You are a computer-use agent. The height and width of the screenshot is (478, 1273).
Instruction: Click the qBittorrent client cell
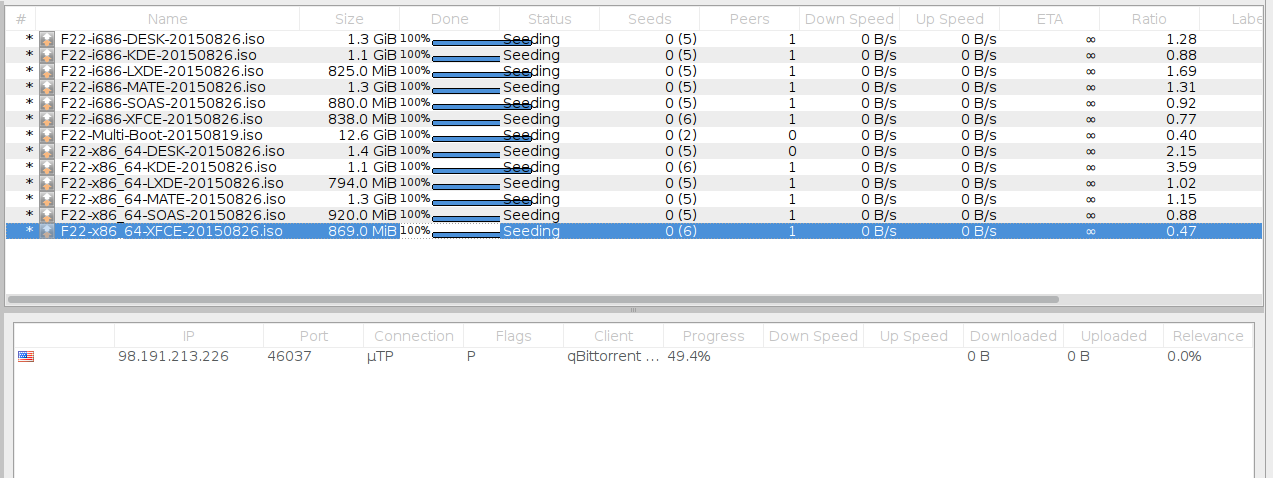pyautogui.click(x=613, y=356)
